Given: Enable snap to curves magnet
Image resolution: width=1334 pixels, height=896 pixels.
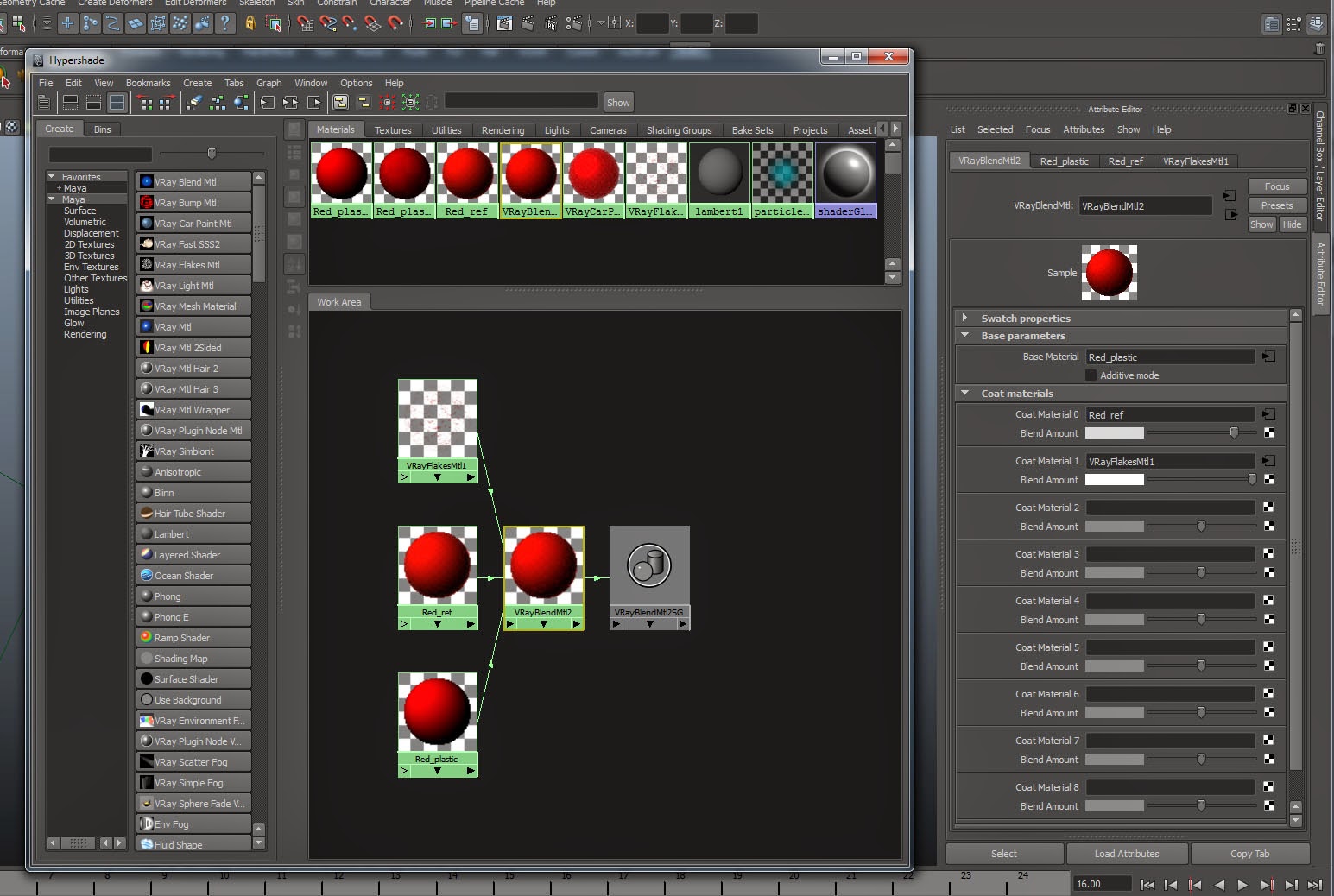Looking at the screenshot, I should click(328, 23).
